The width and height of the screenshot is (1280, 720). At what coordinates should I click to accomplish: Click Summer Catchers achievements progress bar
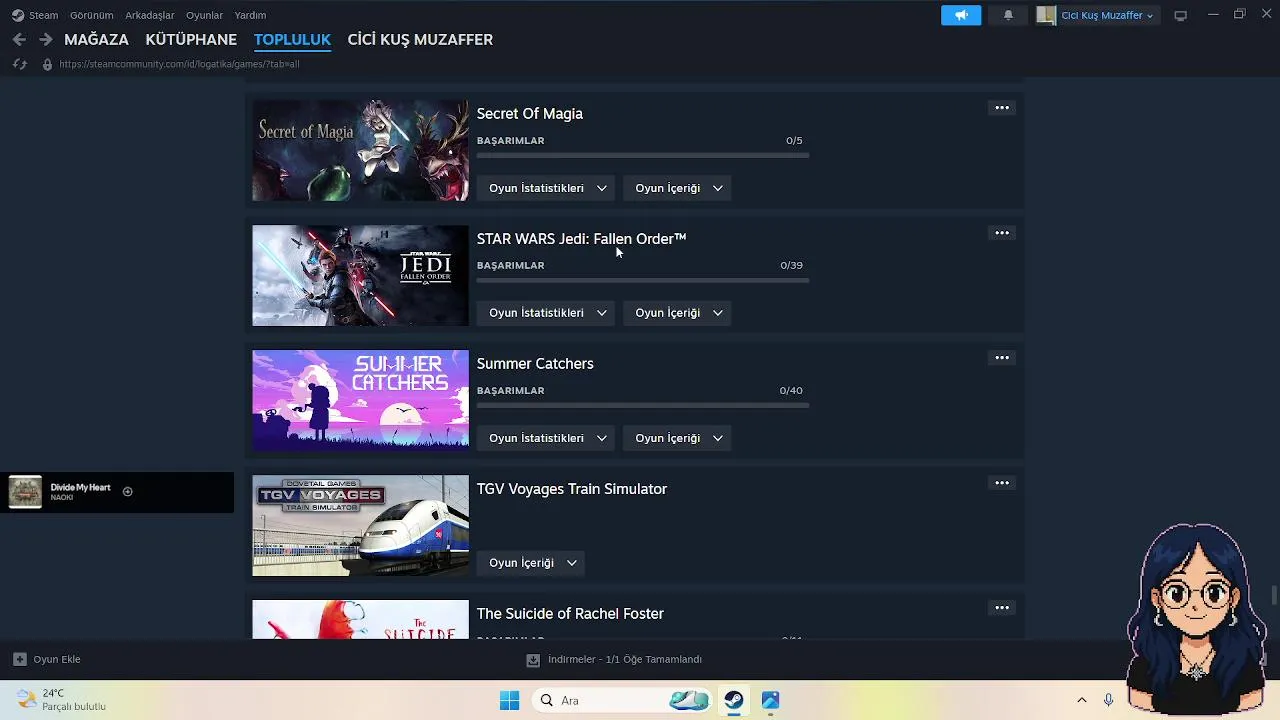click(643, 406)
